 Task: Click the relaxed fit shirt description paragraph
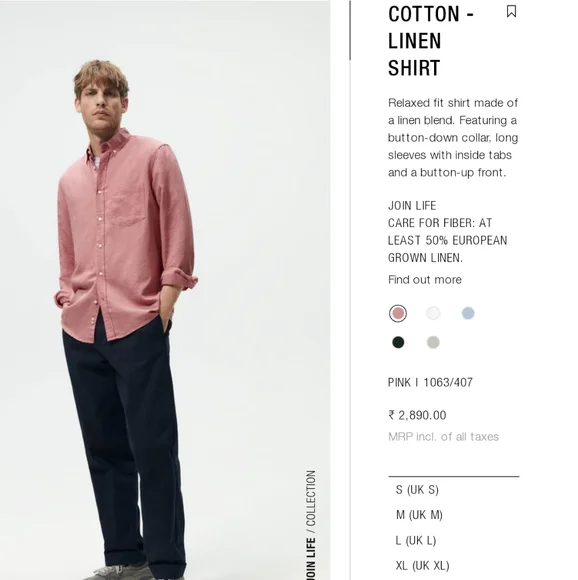click(453, 138)
